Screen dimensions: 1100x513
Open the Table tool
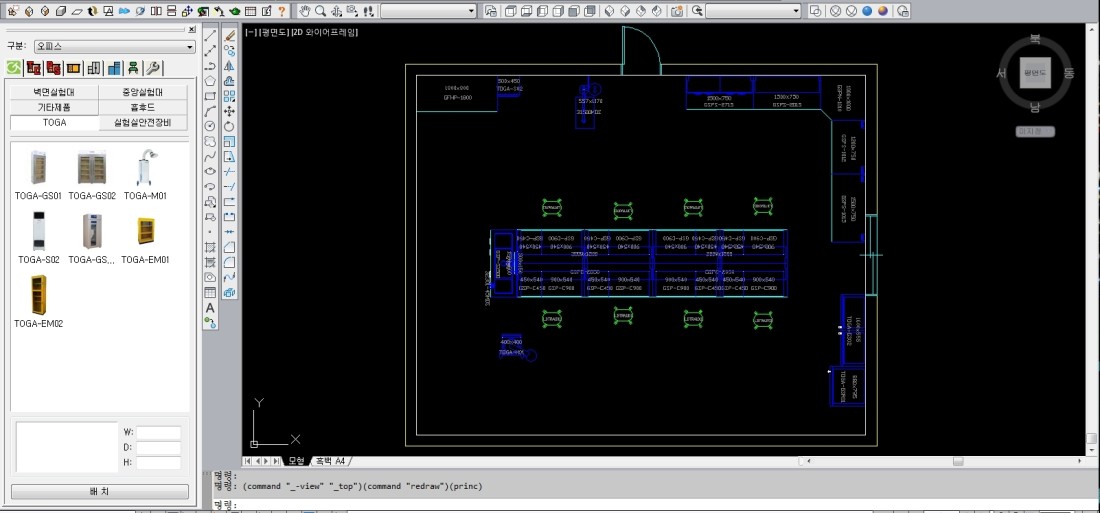coord(209,293)
